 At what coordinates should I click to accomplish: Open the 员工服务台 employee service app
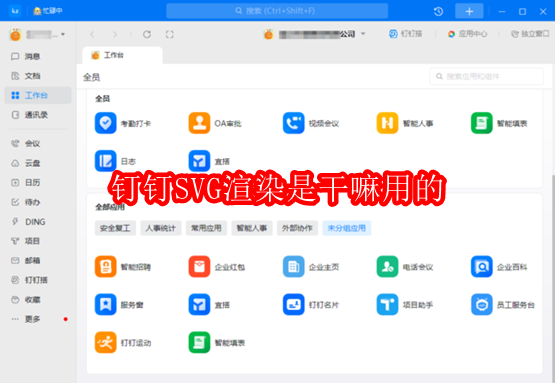tap(503, 304)
